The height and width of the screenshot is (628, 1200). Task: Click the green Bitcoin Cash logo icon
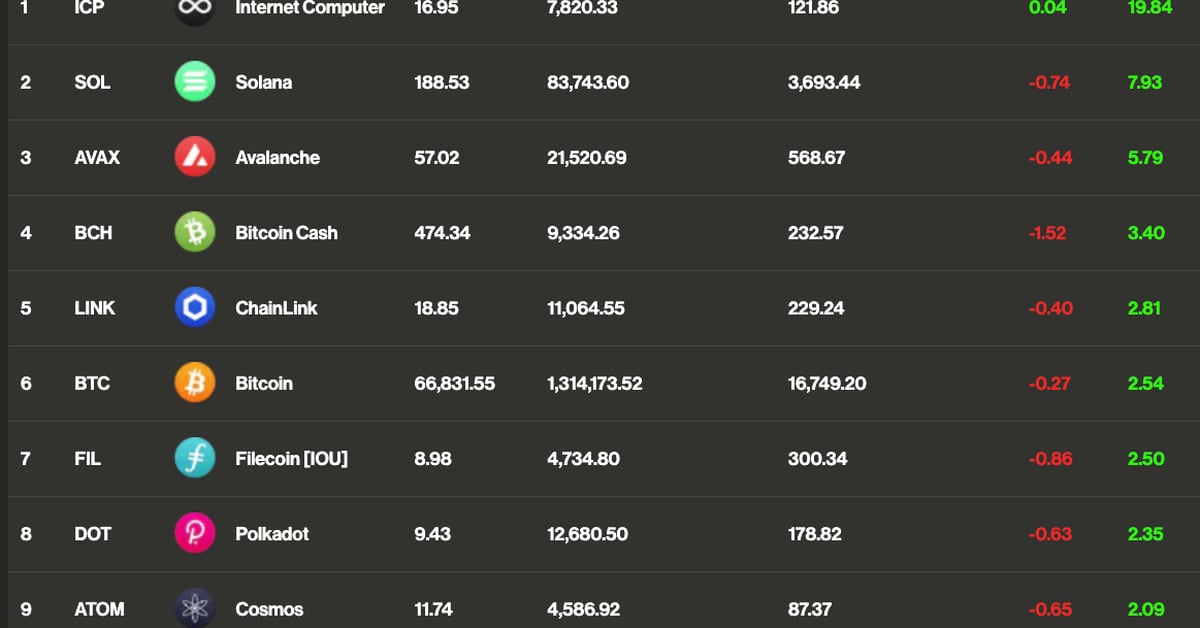(x=194, y=232)
